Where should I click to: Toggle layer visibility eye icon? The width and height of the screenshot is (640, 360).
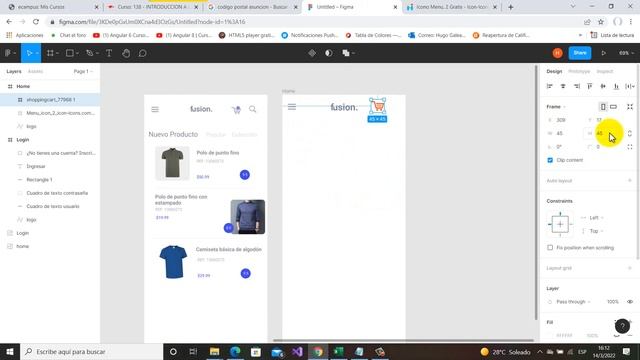tap(630, 302)
